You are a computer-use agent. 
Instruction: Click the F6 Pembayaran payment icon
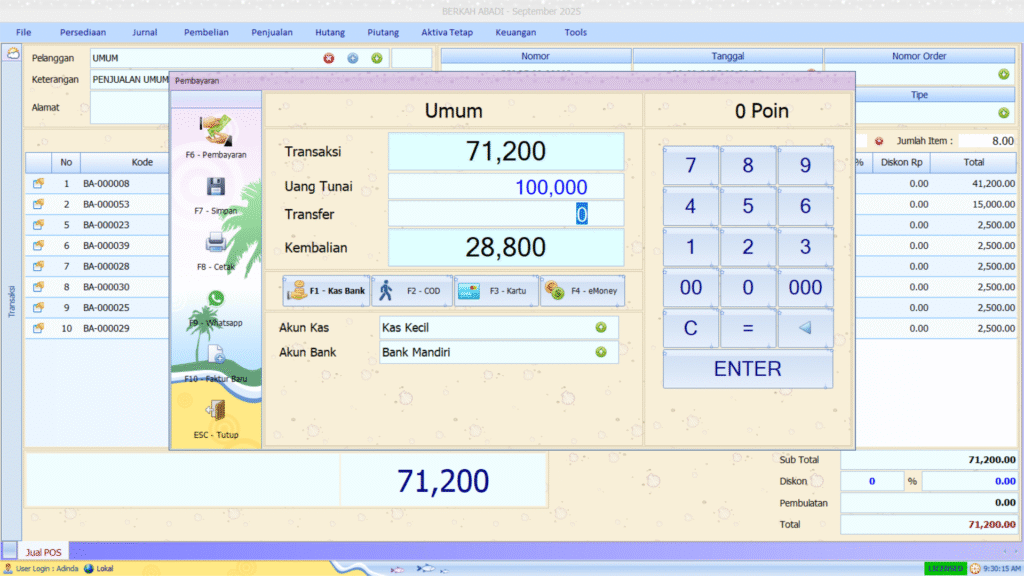coord(216,130)
